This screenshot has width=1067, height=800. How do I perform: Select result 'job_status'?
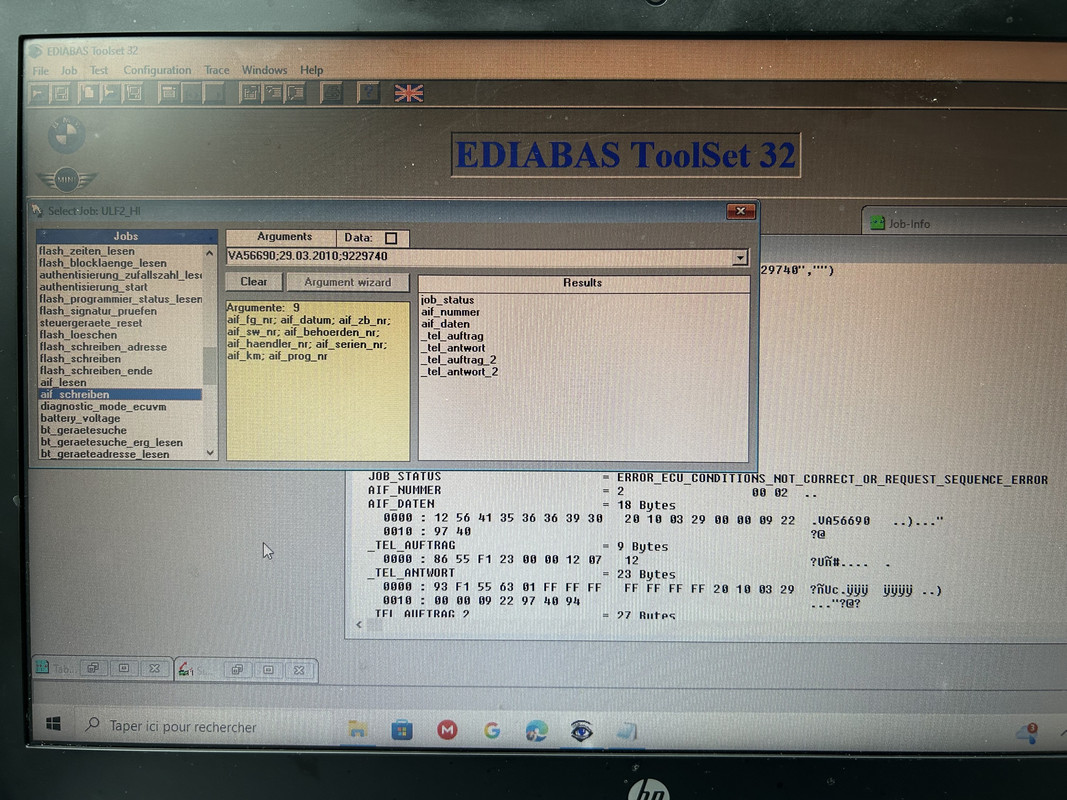tap(447, 300)
